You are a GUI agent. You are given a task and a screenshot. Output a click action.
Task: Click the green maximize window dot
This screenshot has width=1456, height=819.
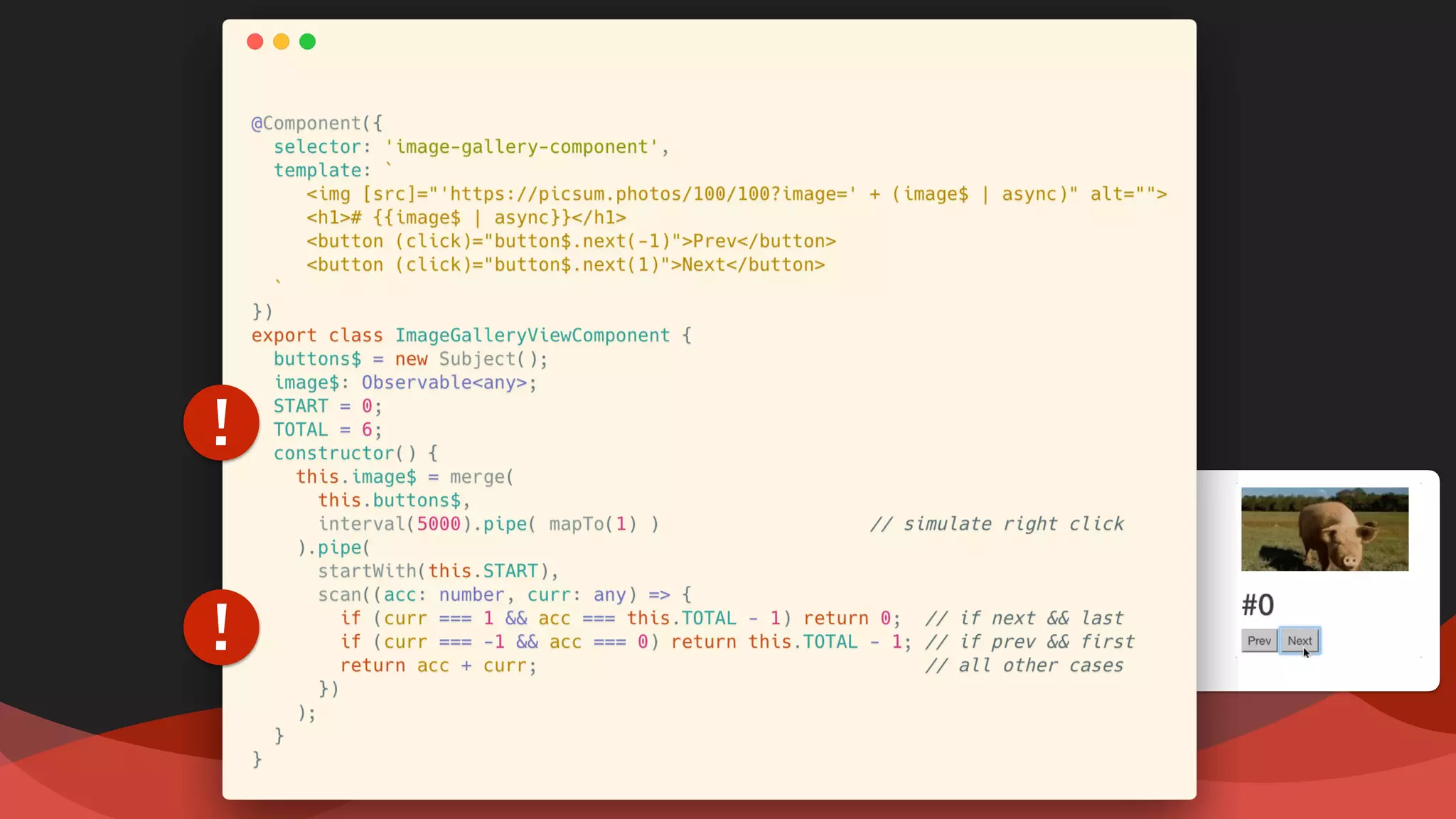click(x=307, y=42)
